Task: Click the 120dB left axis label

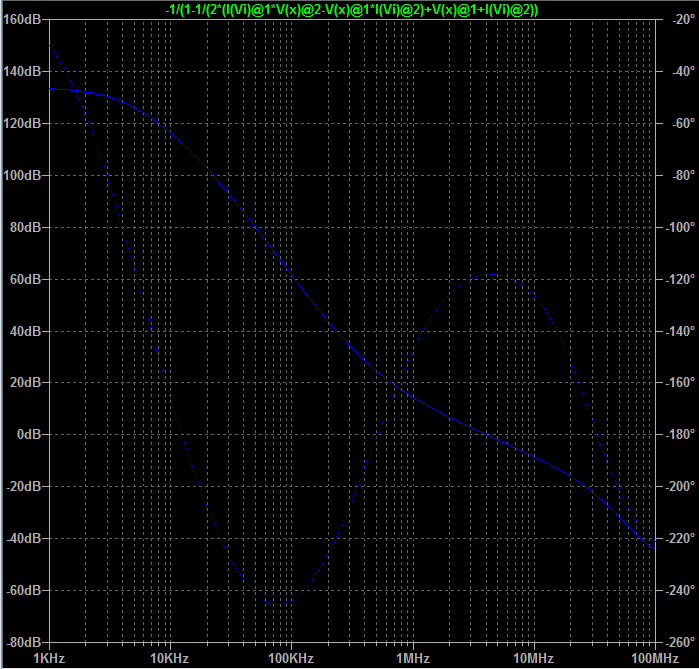Action: [x=22, y=123]
